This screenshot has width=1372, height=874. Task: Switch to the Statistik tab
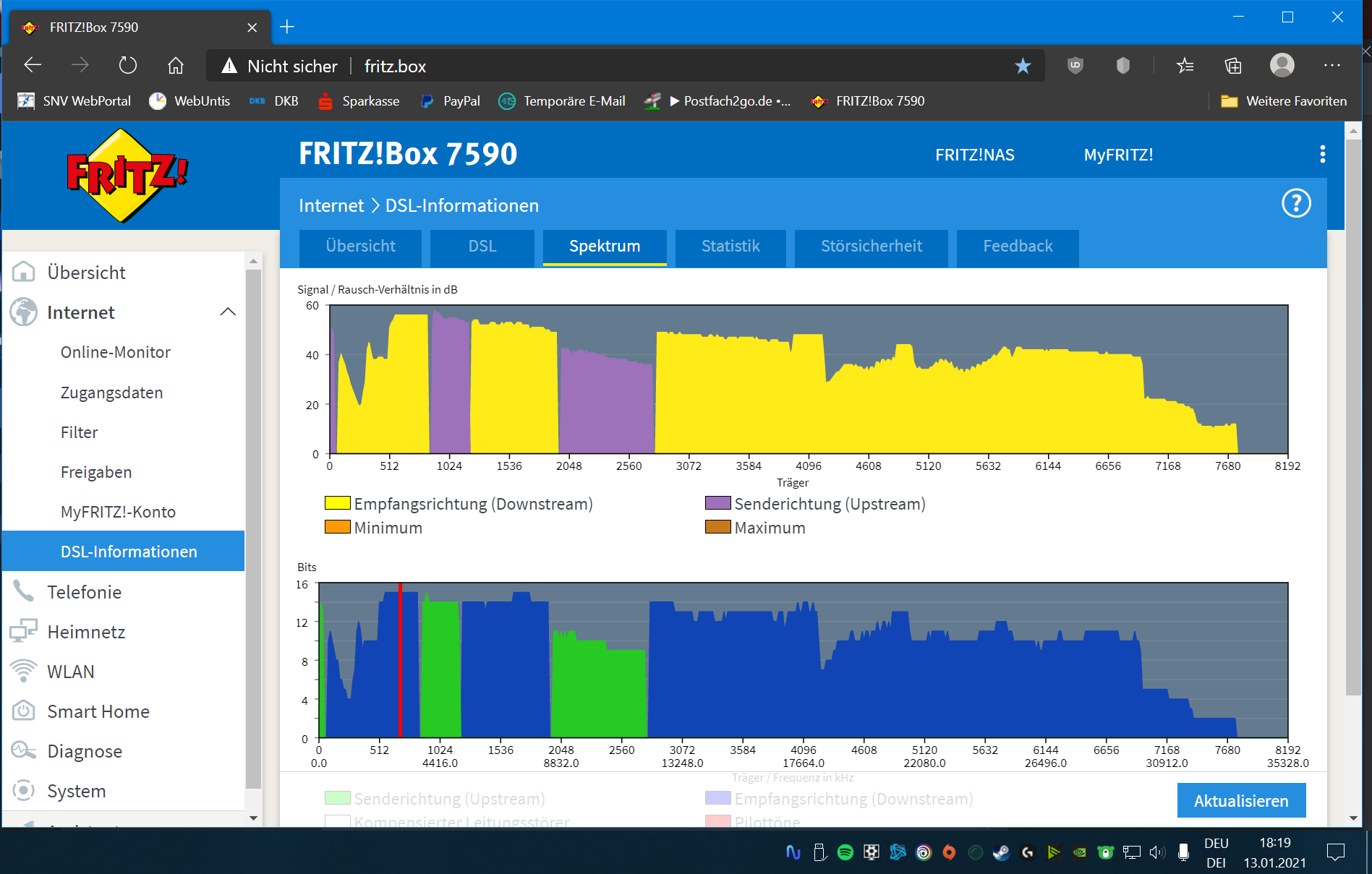pyautogui.click(x=730, y=247)
